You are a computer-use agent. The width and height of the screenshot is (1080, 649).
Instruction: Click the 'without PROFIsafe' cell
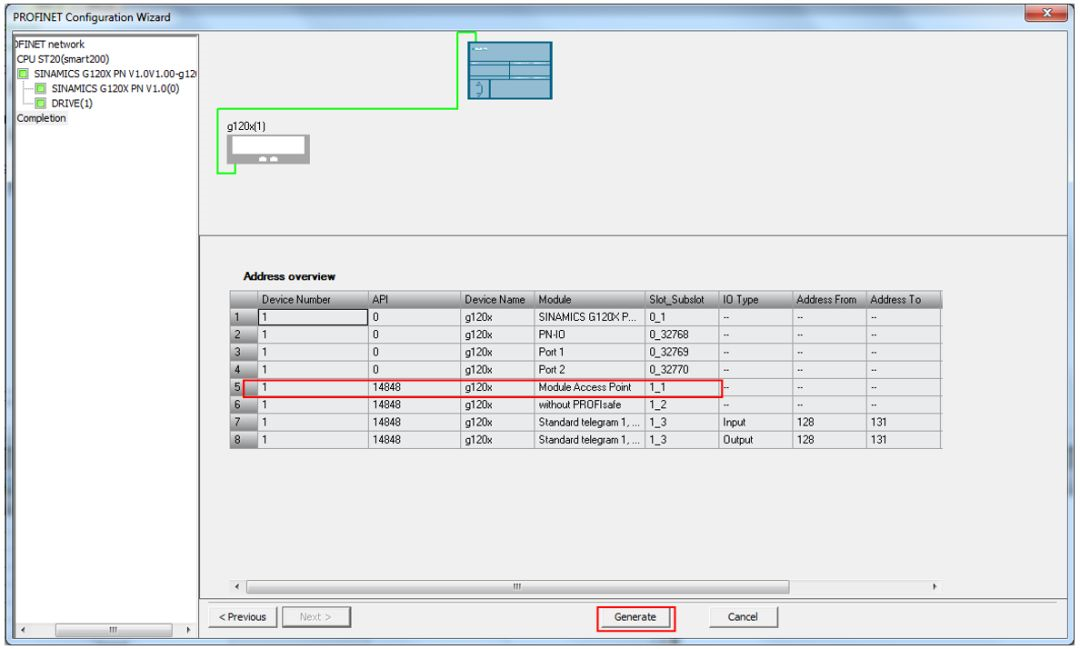[590, 405]
